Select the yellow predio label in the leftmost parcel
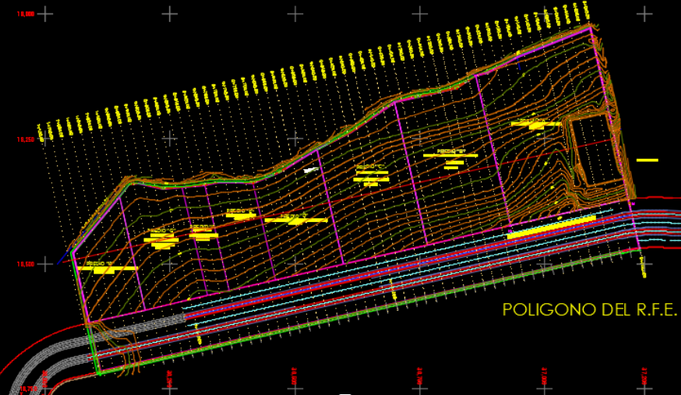The height and width of the screenshot is (395, 681). (x=107, y=268)
